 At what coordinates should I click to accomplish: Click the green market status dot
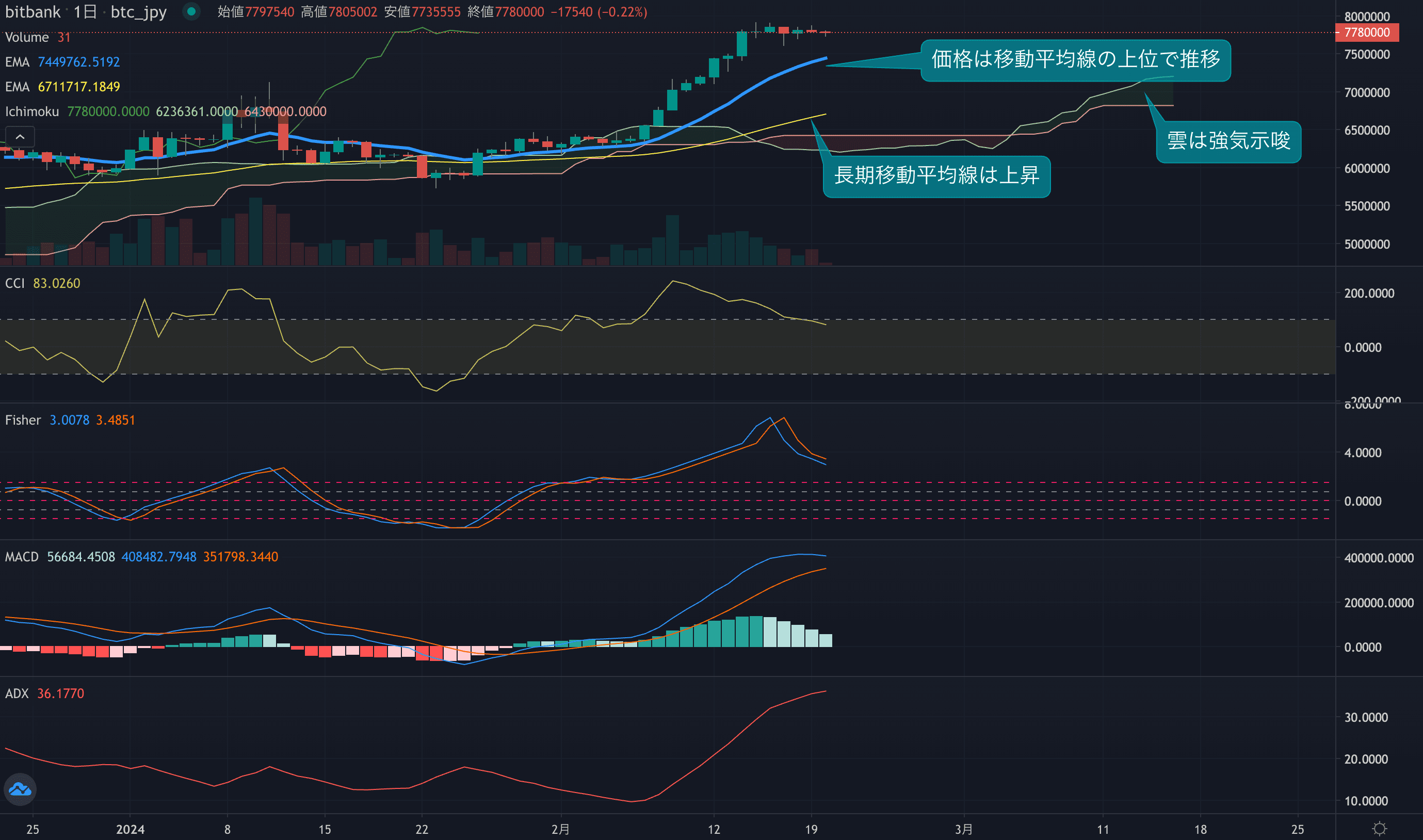coord(191,11)
